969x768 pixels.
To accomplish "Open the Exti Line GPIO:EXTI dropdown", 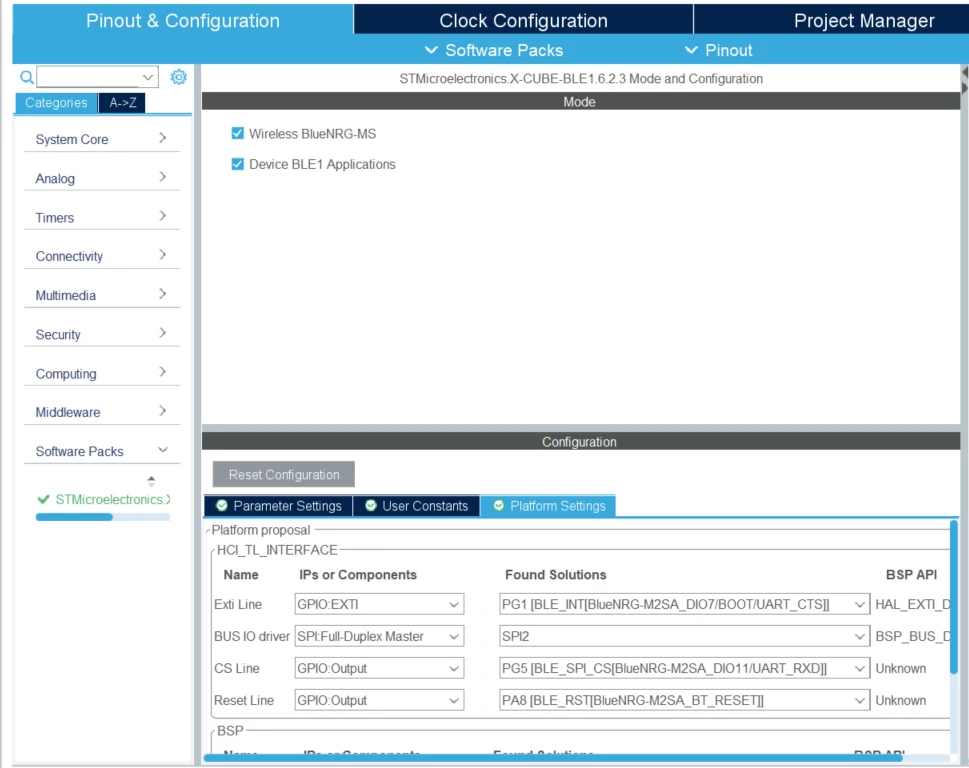I will coord(379,604).
